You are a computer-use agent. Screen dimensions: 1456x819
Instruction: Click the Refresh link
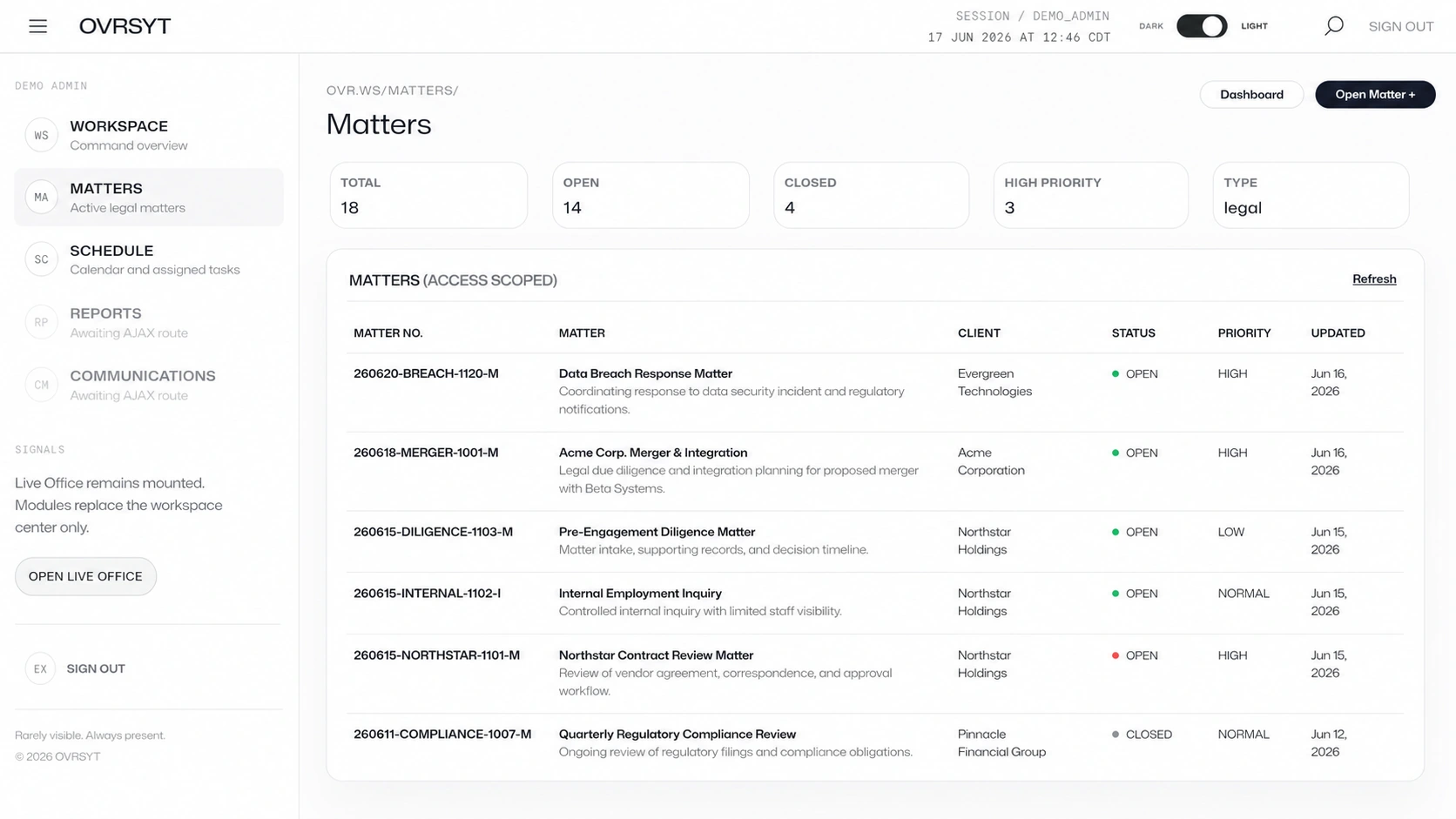[1374, 279]
